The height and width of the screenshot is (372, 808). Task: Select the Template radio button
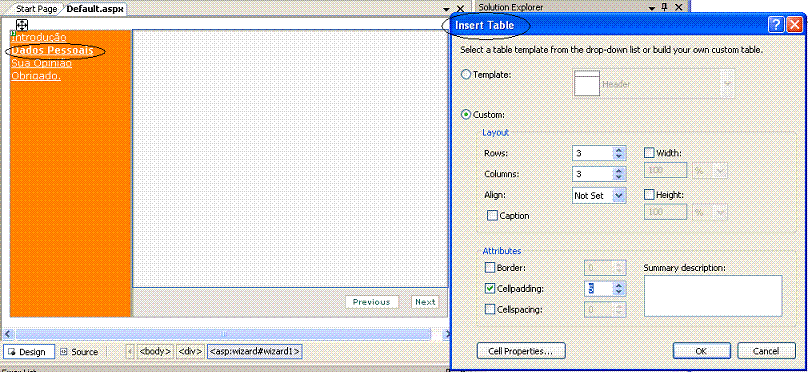465,75
